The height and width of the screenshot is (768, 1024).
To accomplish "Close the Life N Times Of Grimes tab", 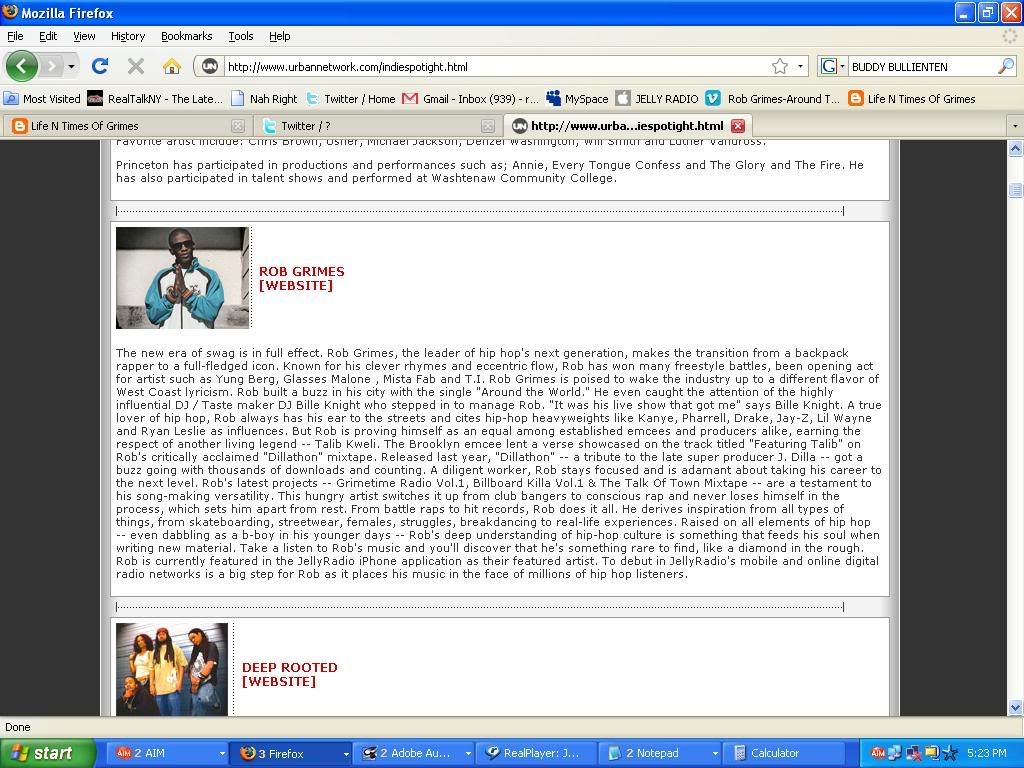I will coord(238,125).
